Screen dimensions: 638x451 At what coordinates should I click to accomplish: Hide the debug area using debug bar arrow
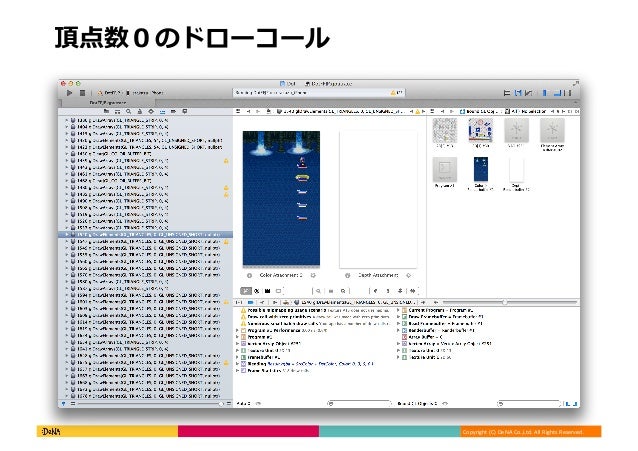(239, 302)
